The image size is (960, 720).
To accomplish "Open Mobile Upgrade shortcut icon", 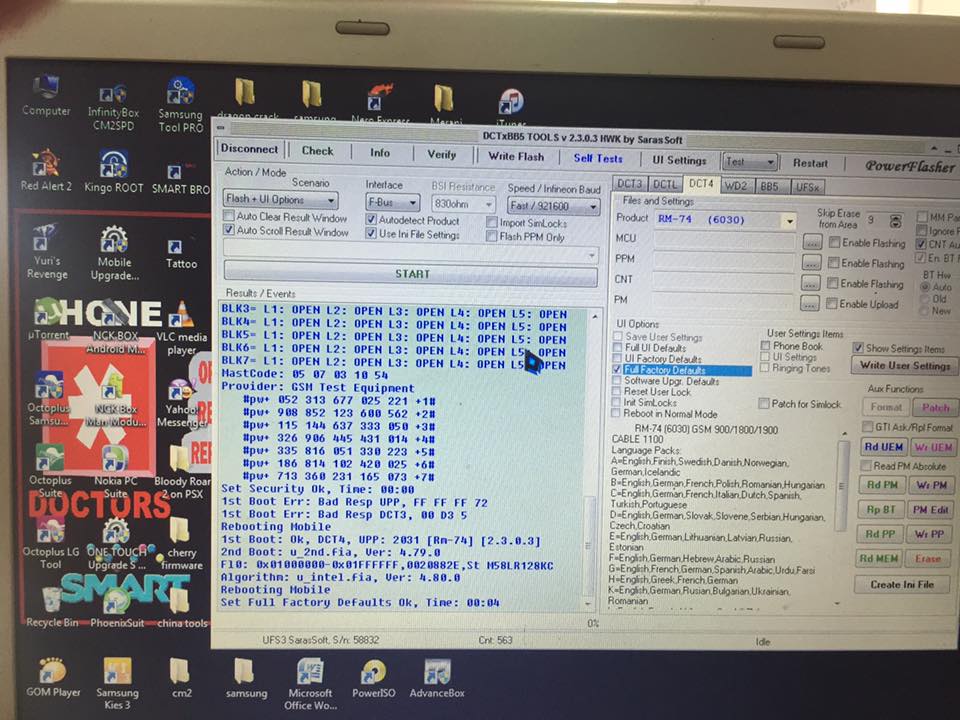I will (x=114, y=252).
